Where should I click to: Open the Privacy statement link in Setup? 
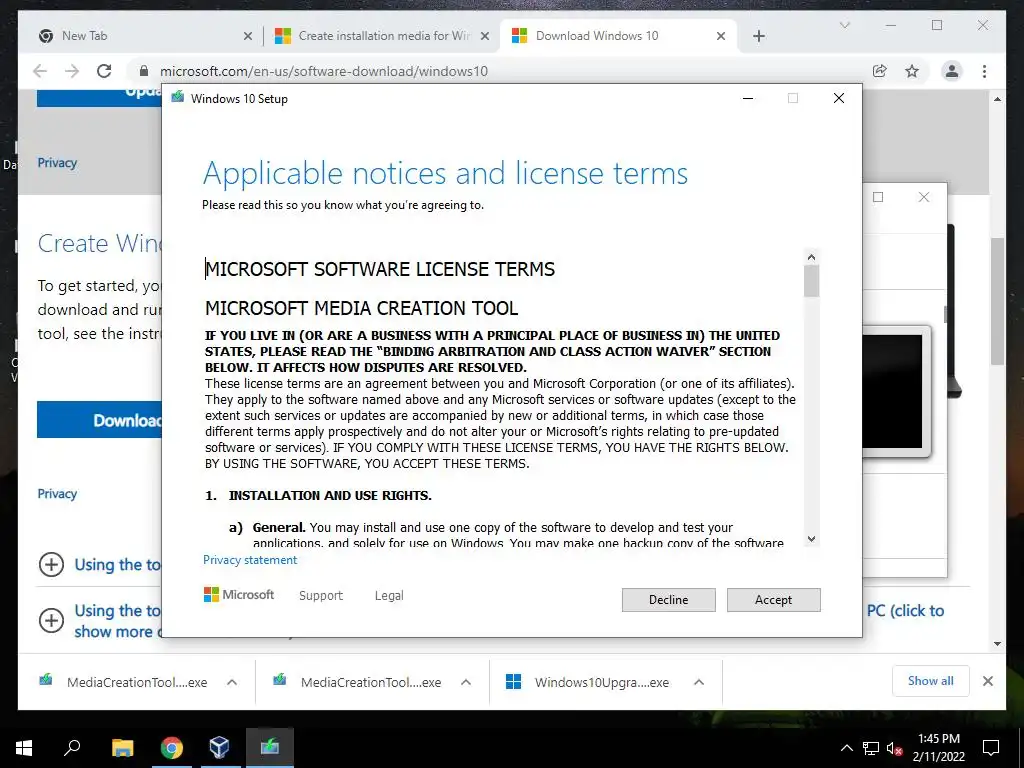tap(249, 560)
